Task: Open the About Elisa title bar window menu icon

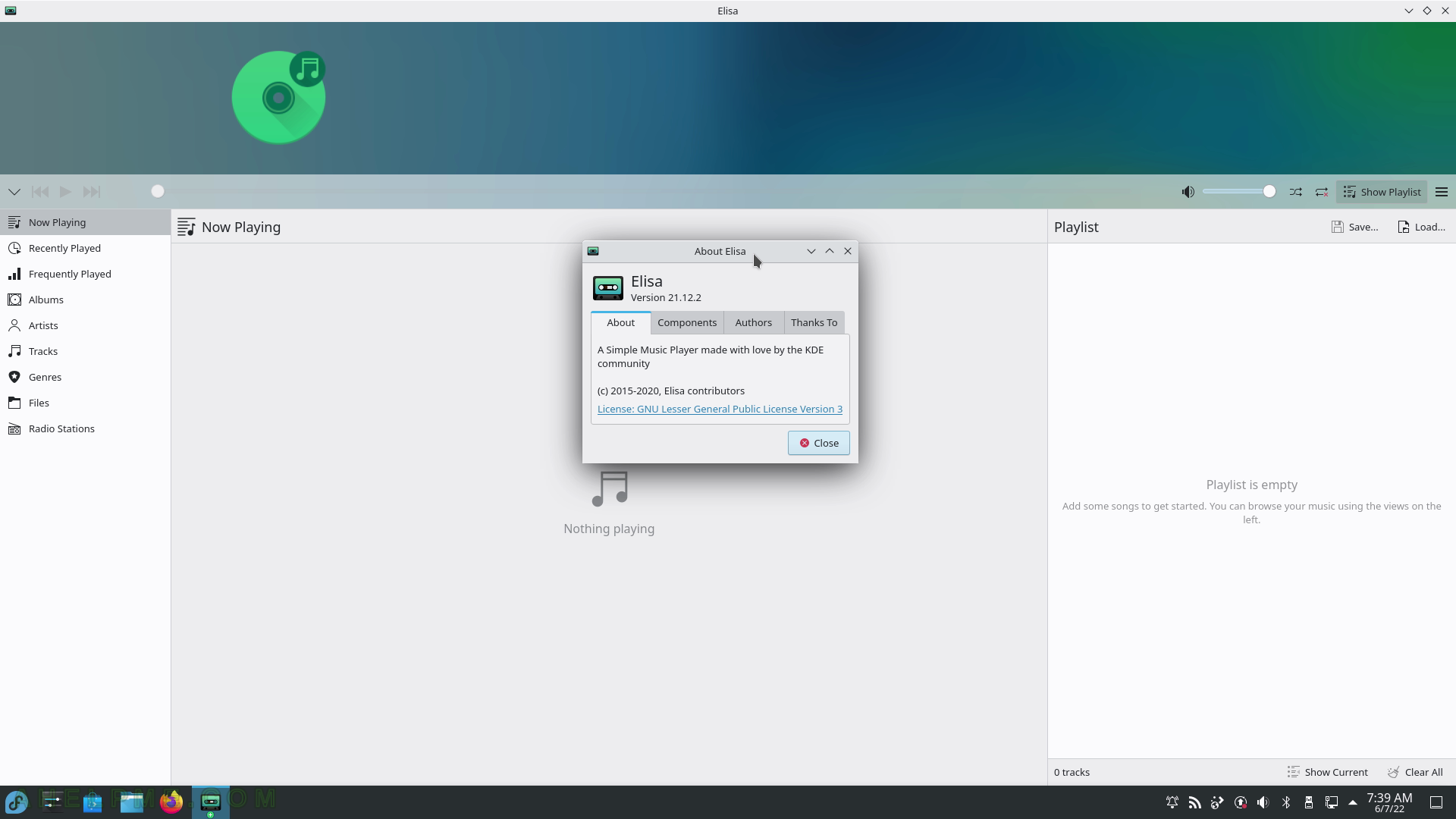Action: 593,251
